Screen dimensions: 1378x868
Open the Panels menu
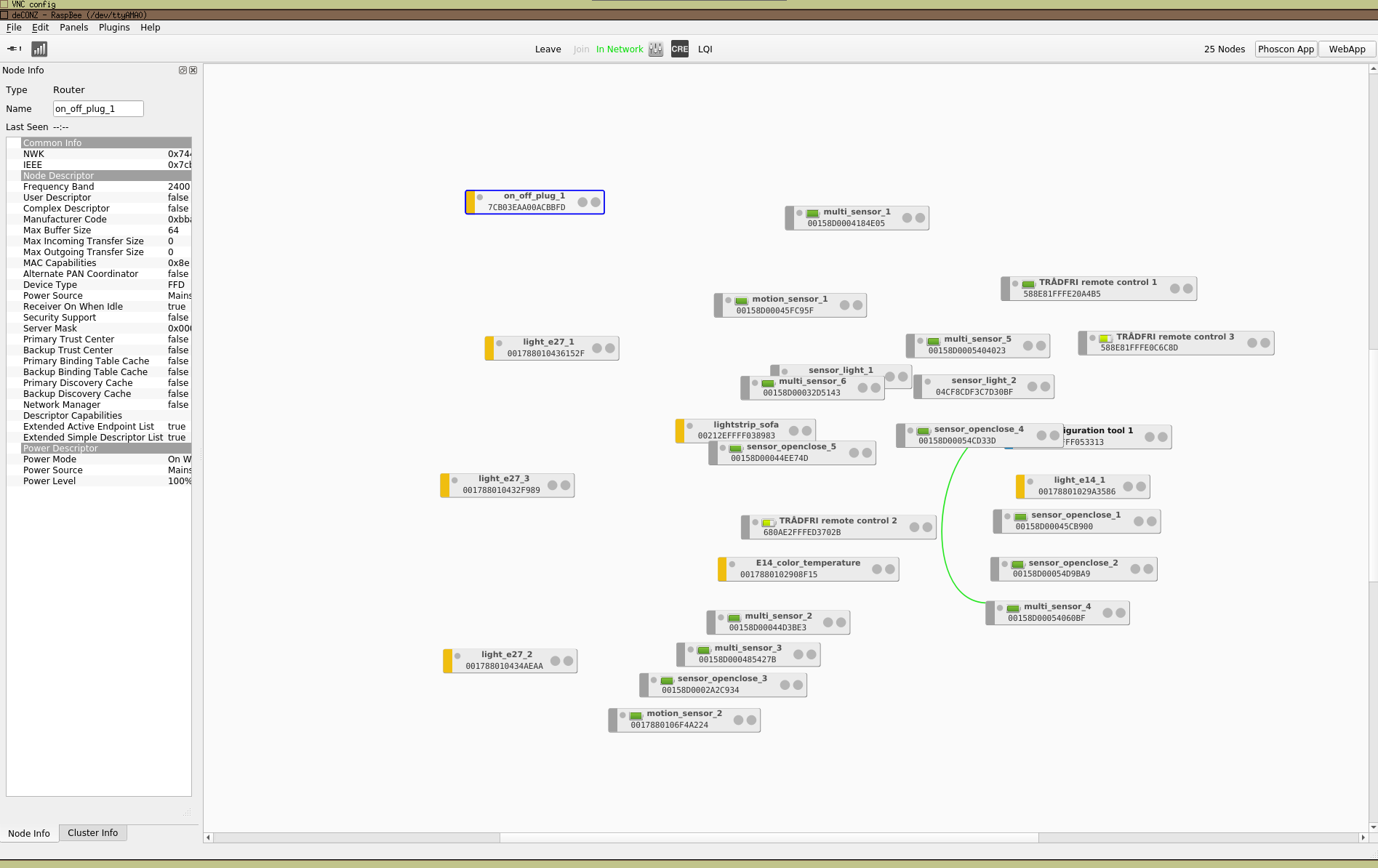tap(73, 28)
